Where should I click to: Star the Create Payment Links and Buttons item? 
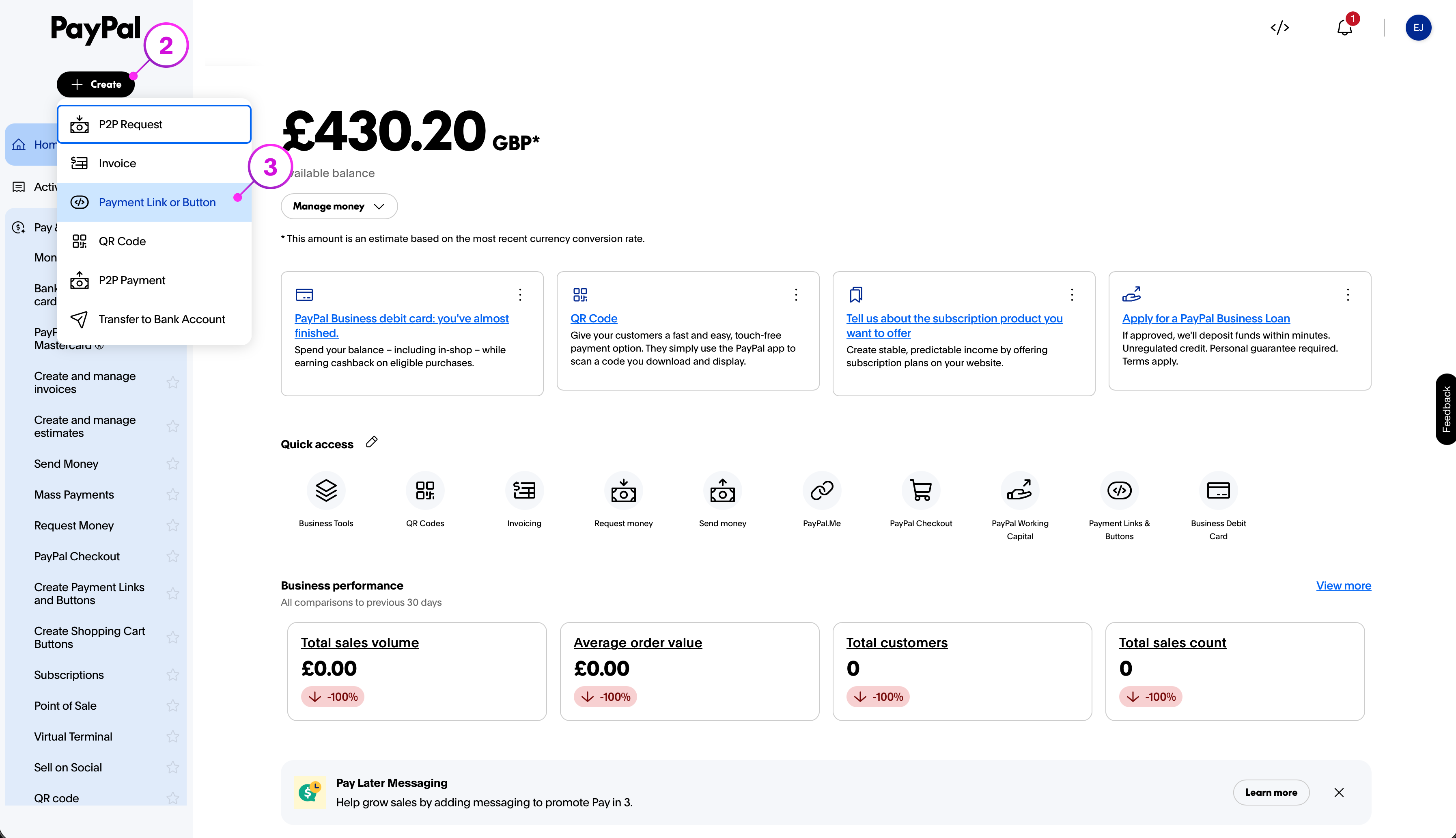(x=172, y=594)
